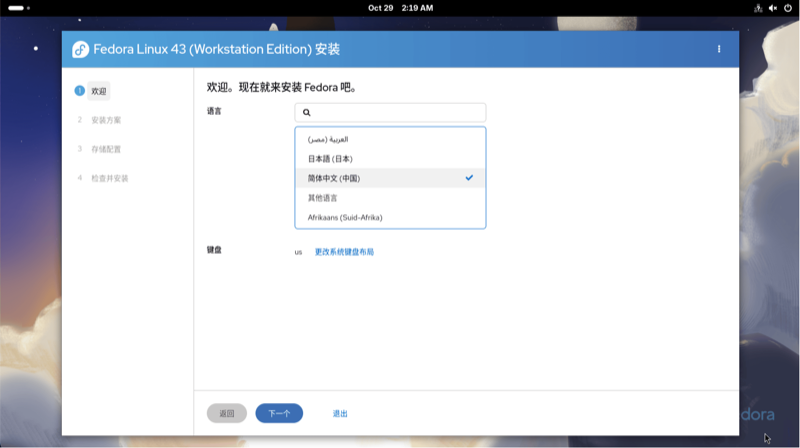Go to the 安装方案 step in sidebar
800x448 pixels.
[x=106, y=120]
